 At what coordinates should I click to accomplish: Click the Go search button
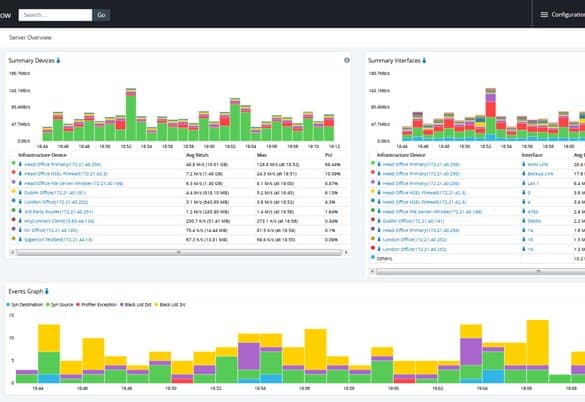[101, 15]
